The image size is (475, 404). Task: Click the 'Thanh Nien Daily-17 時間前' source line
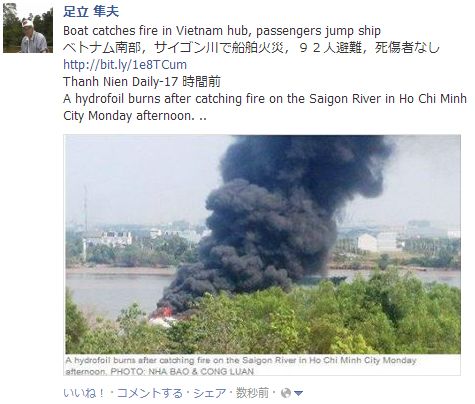pyautogui.click(x=142, y=82)
